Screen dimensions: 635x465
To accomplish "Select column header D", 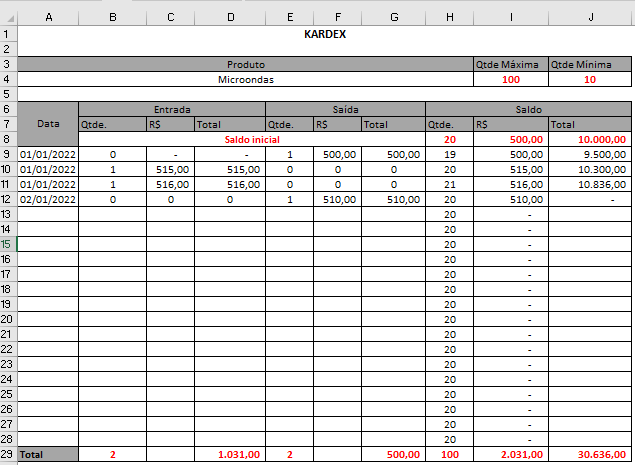I will pos(230,17).
